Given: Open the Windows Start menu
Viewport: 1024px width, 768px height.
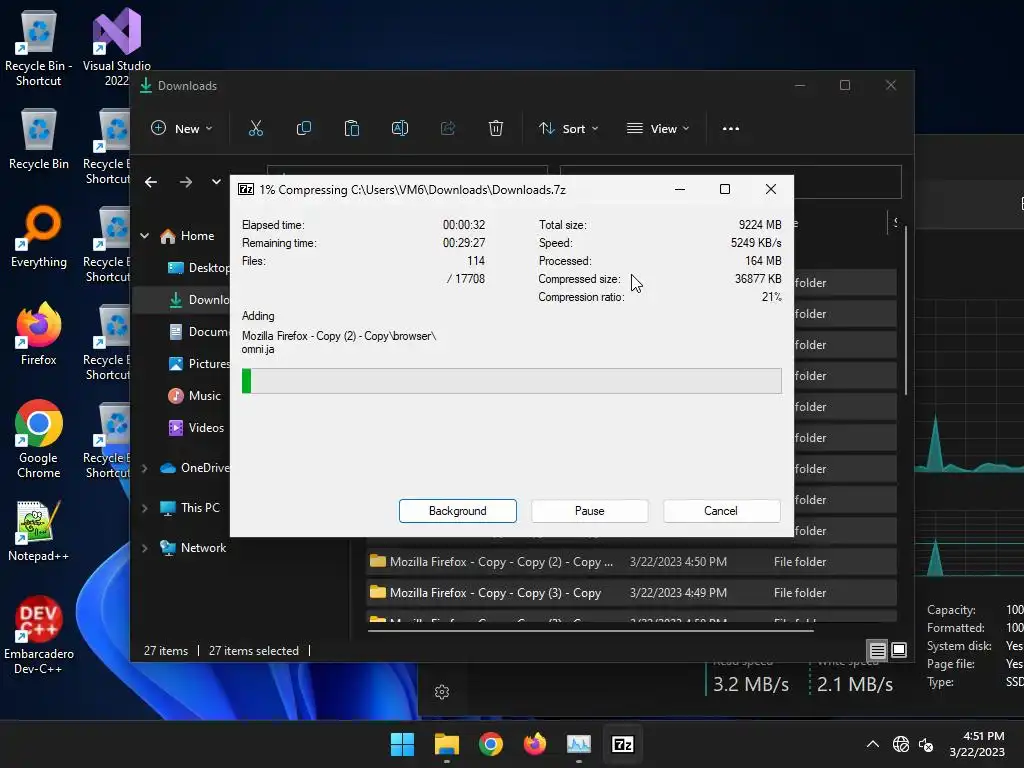Looking at the screenshot, I should (x=402, y=744).
